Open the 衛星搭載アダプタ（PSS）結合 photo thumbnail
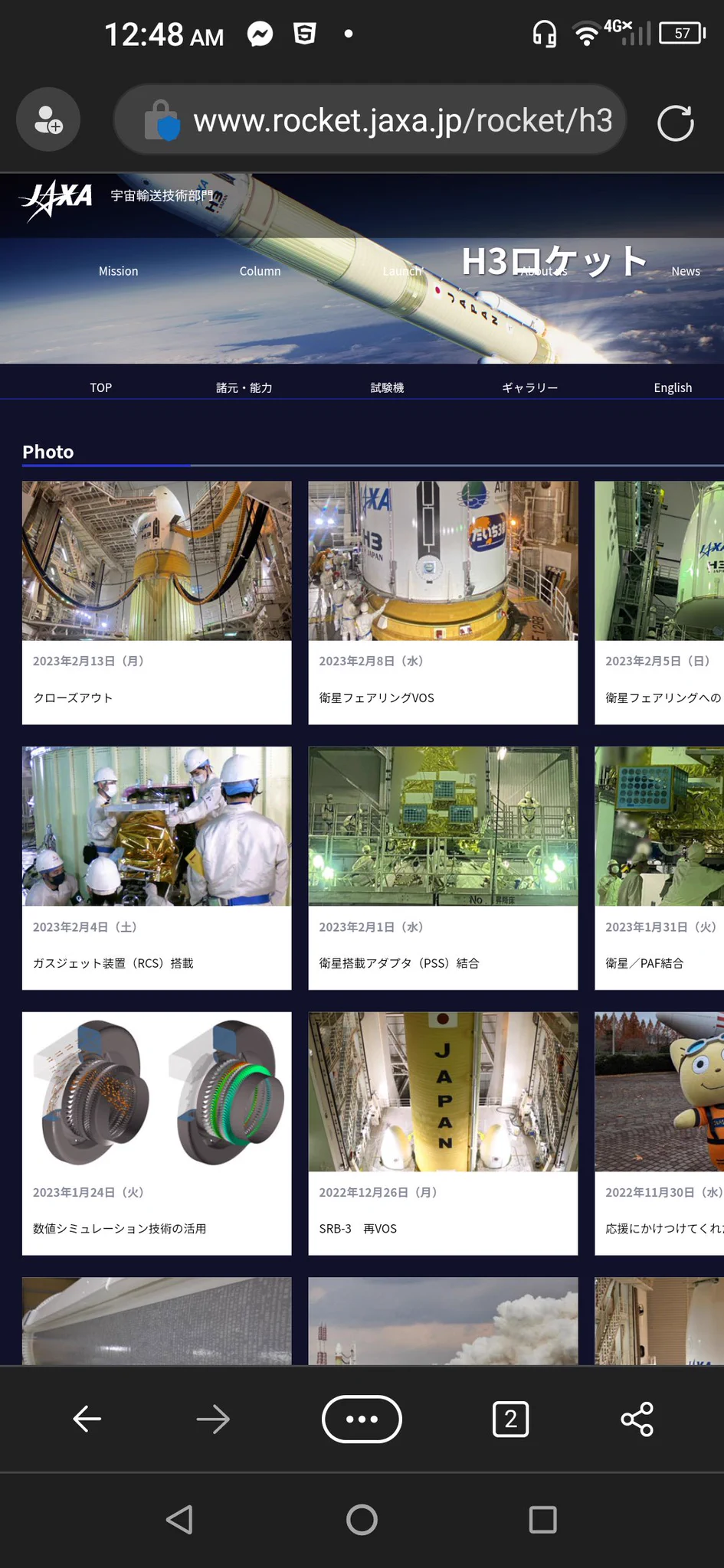 coord(443,826)
